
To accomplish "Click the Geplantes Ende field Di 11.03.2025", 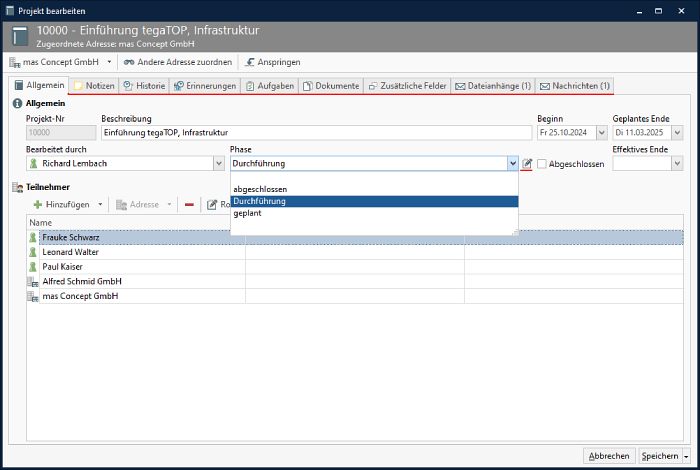I will 642,133.
